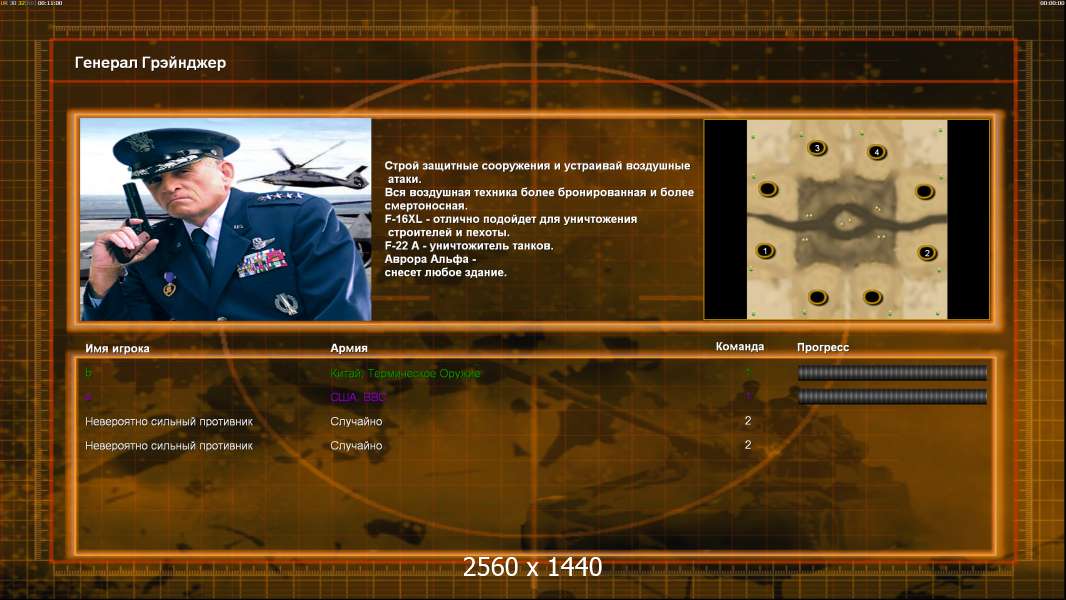The height and width of the screenshot is (600, 1066).
Task: Click the 'Прогресс' column header
Action: tap(823, 347)
